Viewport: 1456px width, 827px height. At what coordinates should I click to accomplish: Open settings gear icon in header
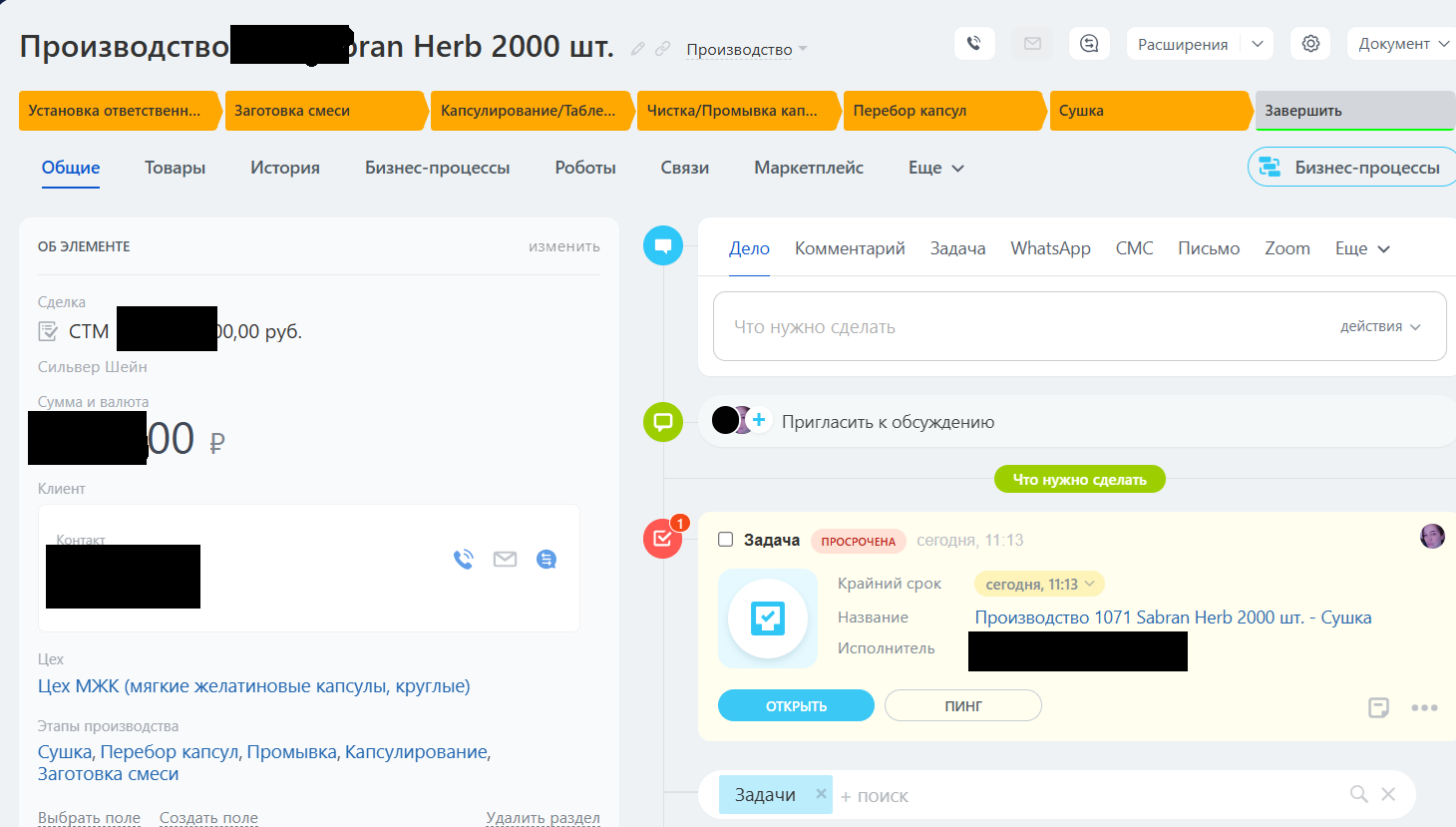pyautogui.click(x=1310, y=44)
